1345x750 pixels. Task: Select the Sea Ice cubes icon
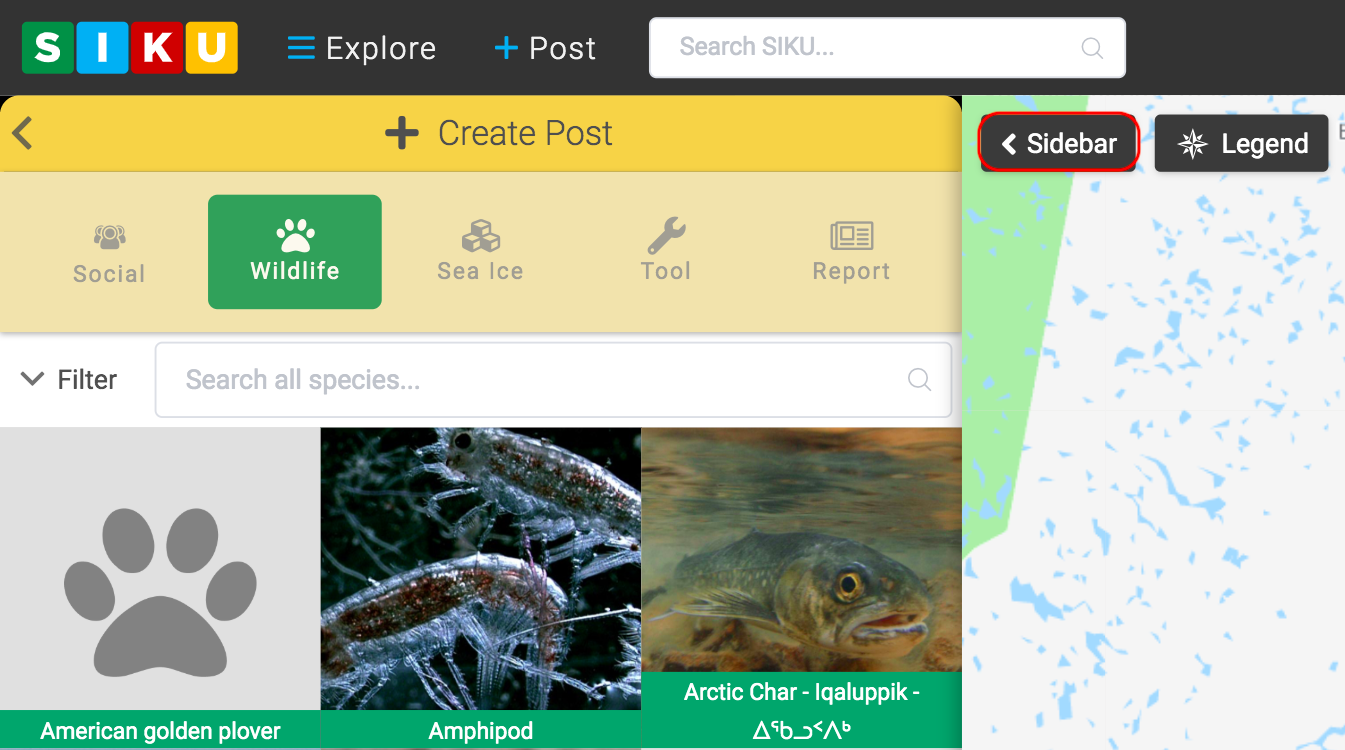[479, 237]
